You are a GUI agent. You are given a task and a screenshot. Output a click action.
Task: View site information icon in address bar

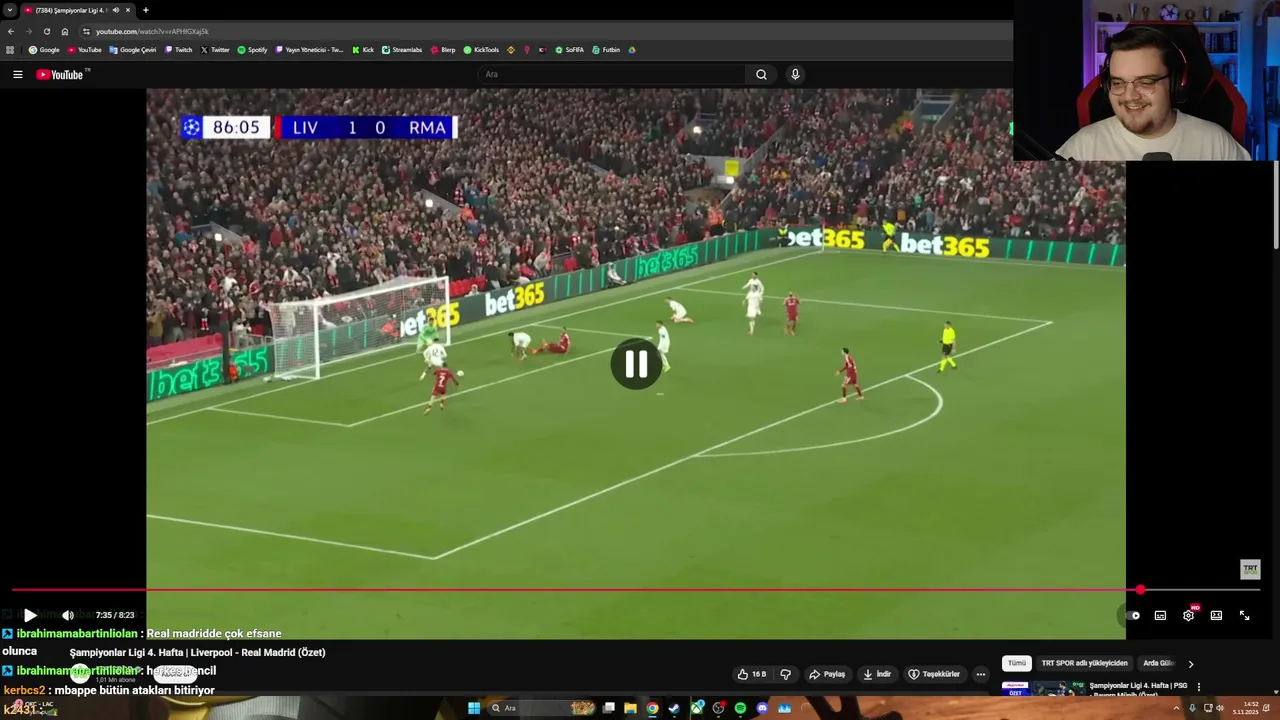pyautogui.click(x=86, y=31)
